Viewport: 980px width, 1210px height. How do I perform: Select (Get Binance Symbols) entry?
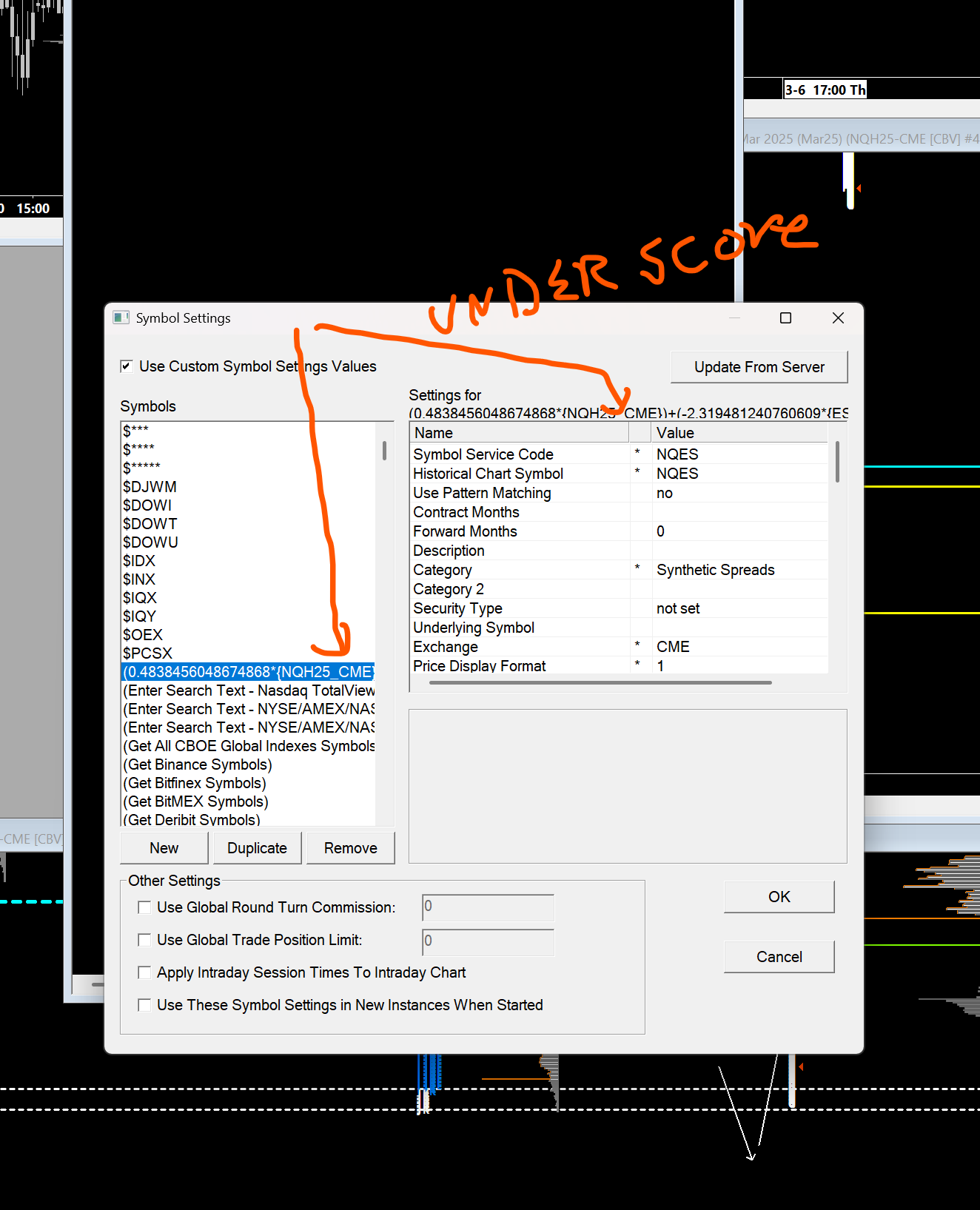pyautogui.click(x=248, y=764)
